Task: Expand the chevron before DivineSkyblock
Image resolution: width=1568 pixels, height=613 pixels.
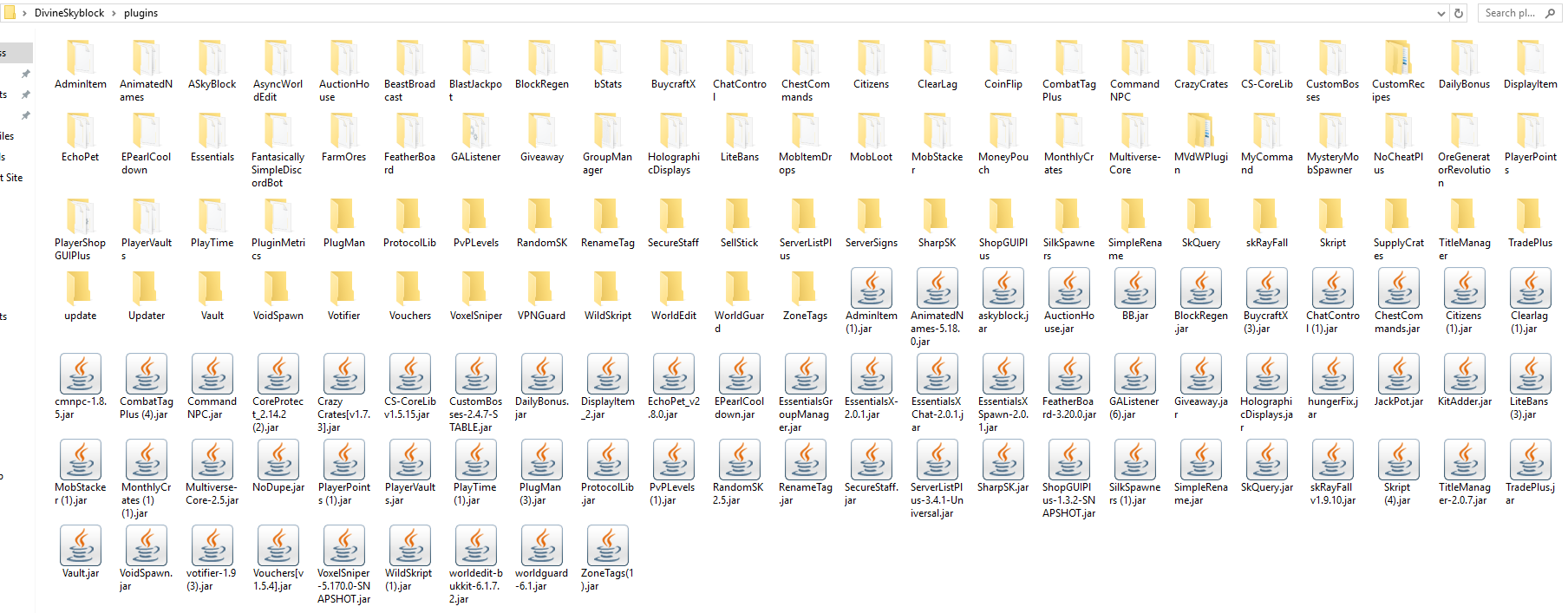Action: click(24, 13)
